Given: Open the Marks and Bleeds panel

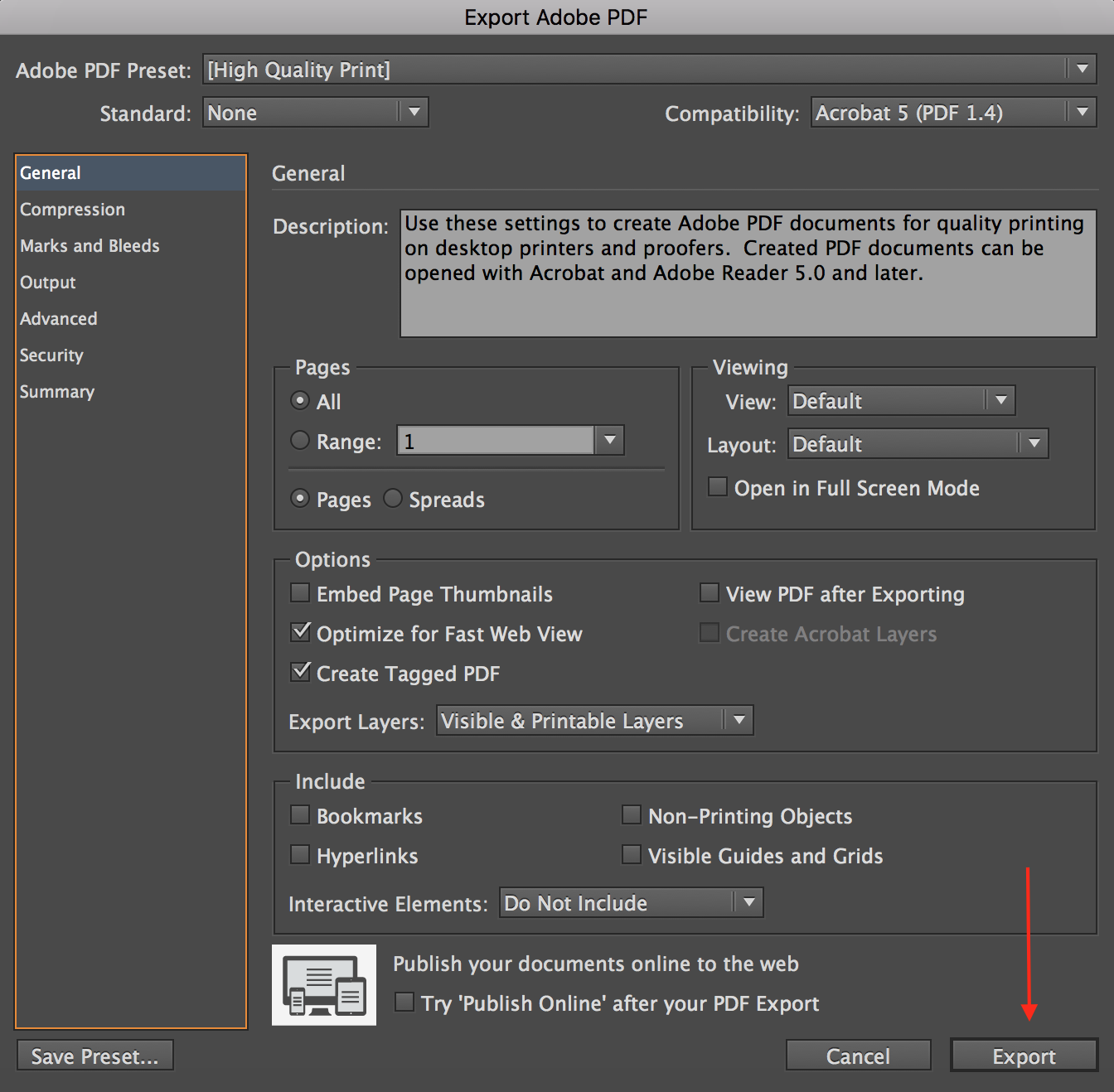Looking at the screenshot, I should click(x=131, y=246).
